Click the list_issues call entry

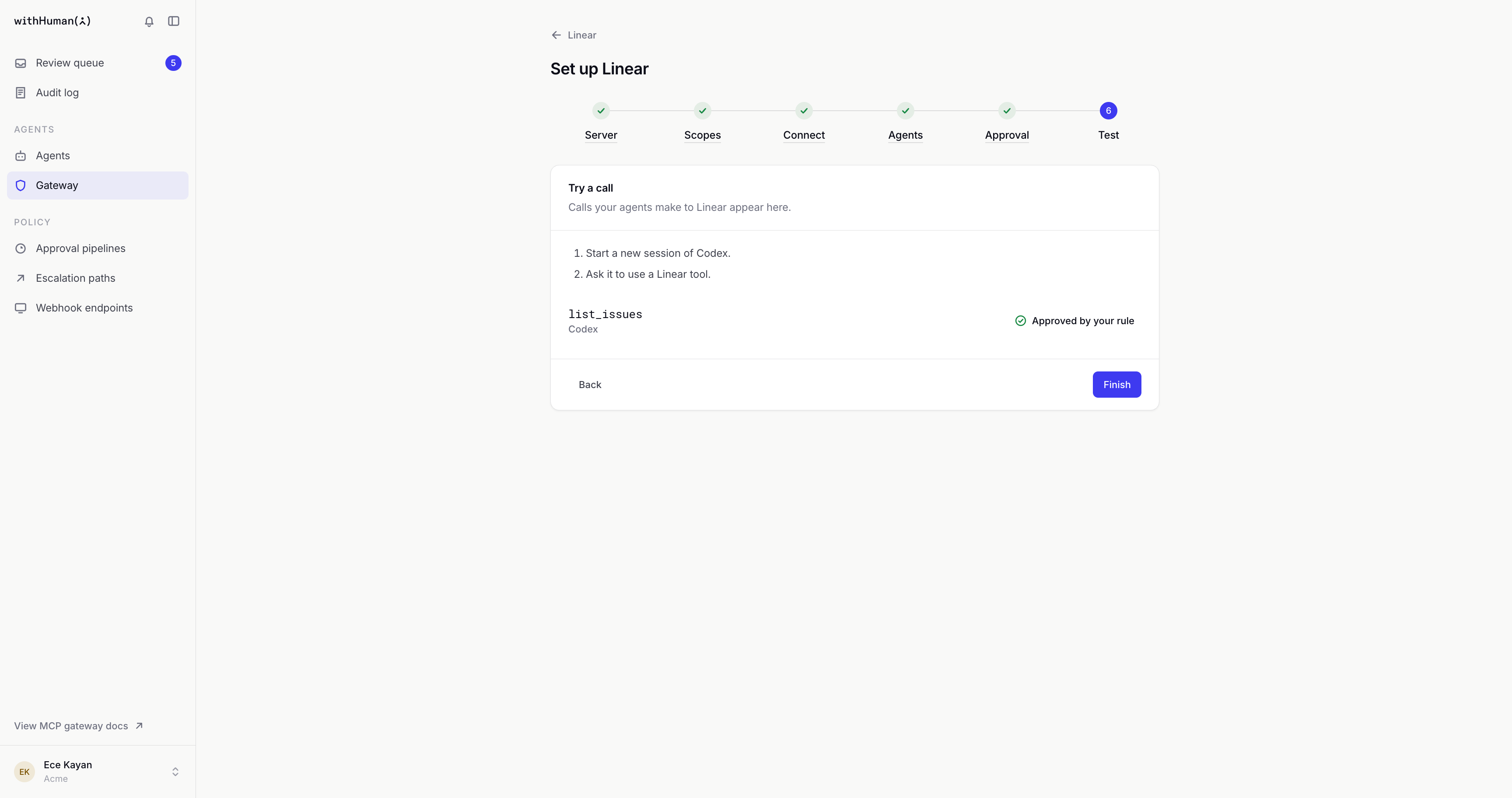[x=854, y=321]
